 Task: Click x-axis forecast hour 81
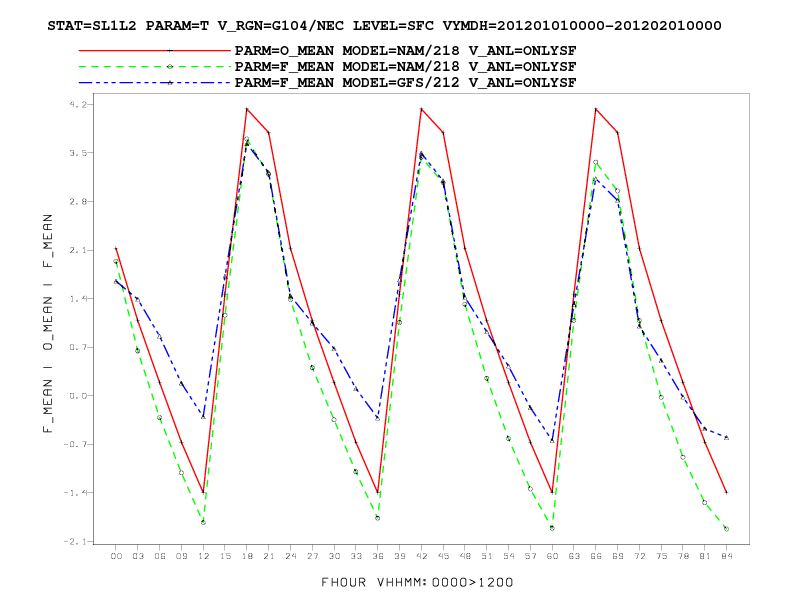[x=705, y=556]
